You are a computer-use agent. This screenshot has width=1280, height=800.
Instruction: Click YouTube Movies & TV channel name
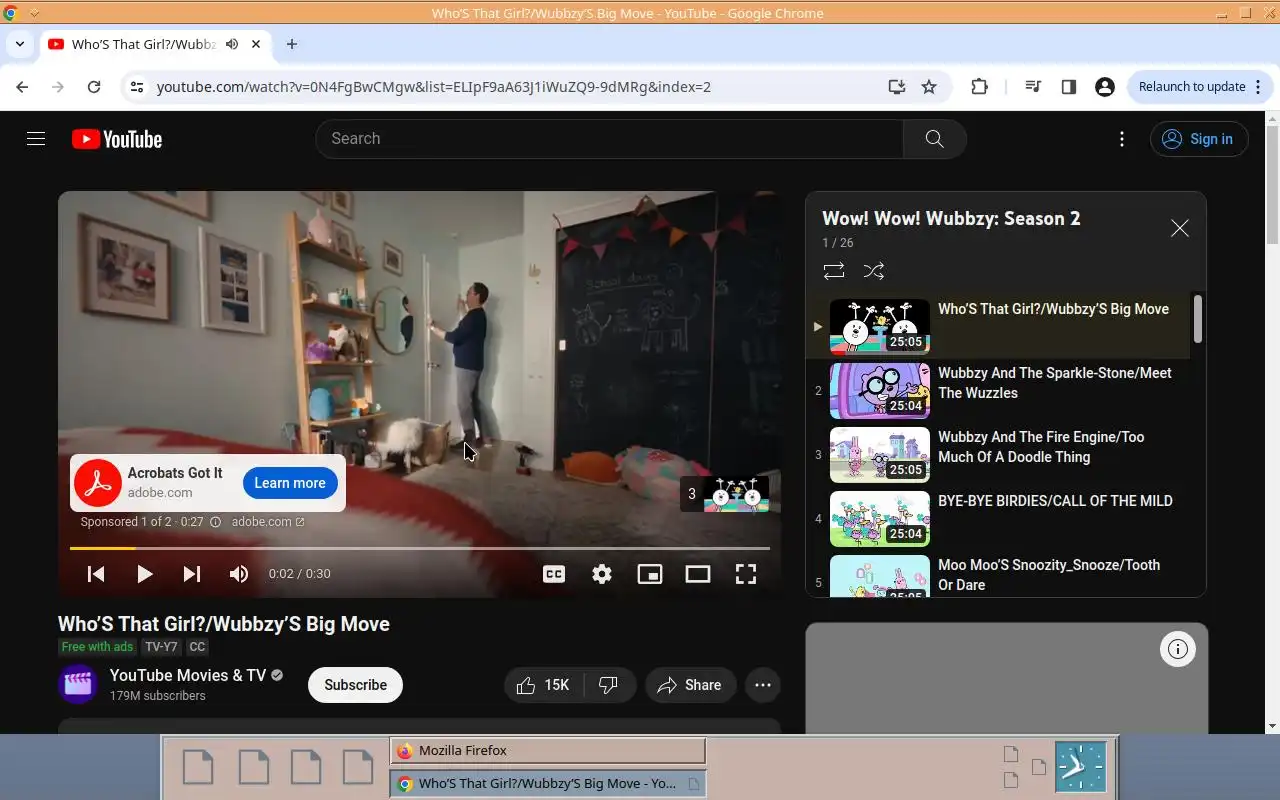coord(188,675)
